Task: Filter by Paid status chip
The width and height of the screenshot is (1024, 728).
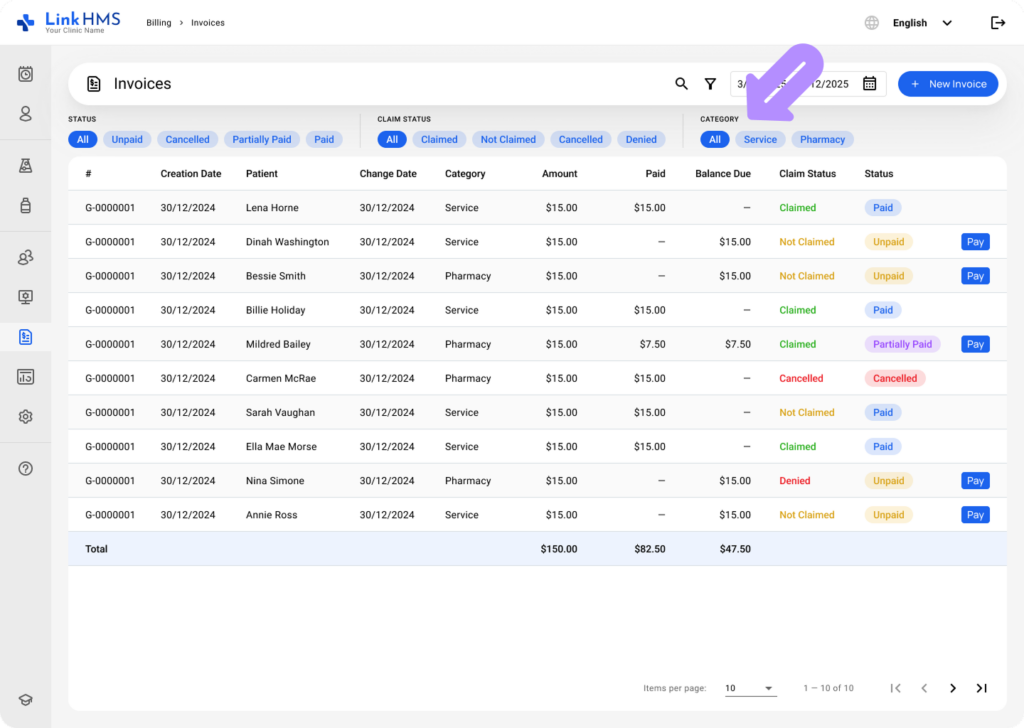Action: click(324, 139)
